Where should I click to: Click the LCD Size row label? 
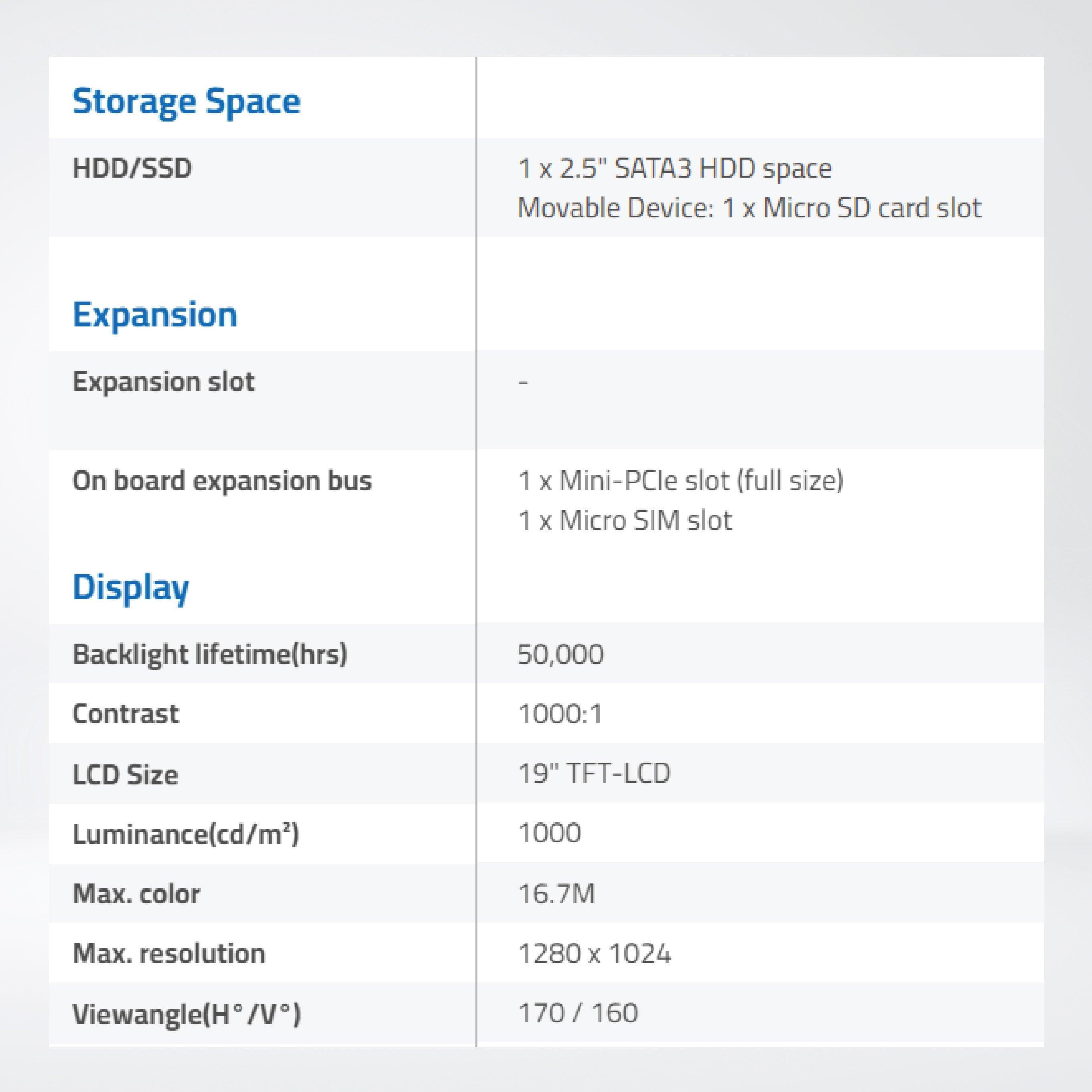coord(126,775)
